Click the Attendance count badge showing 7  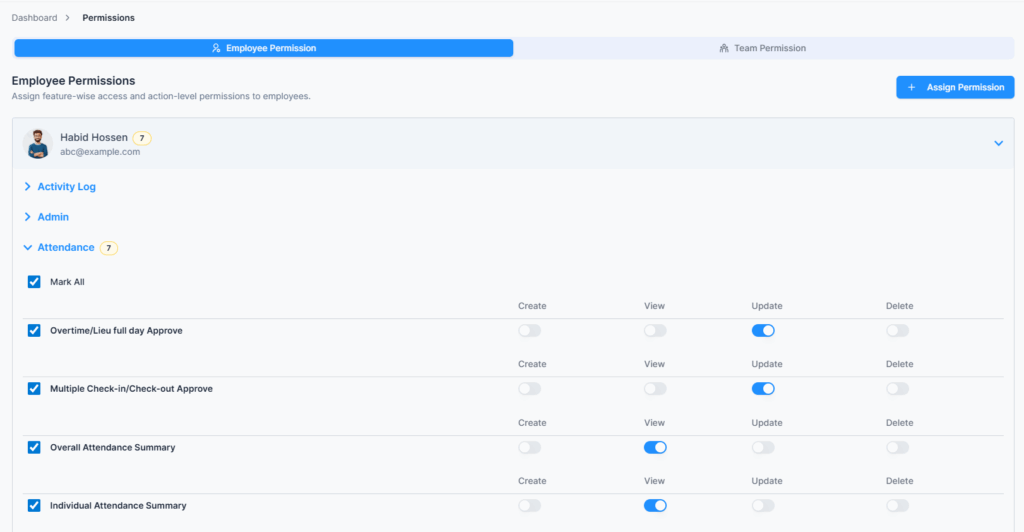(x=108, y=248)
